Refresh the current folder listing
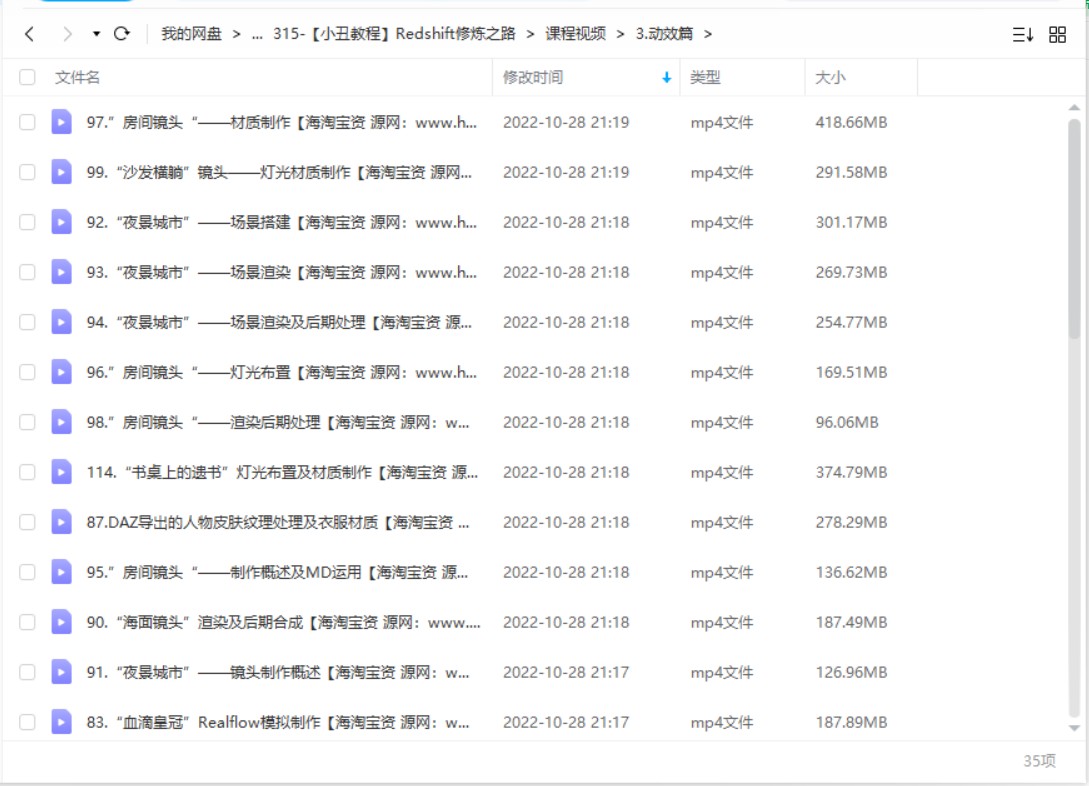The image size is (1089, 786). tap(122, 33)
